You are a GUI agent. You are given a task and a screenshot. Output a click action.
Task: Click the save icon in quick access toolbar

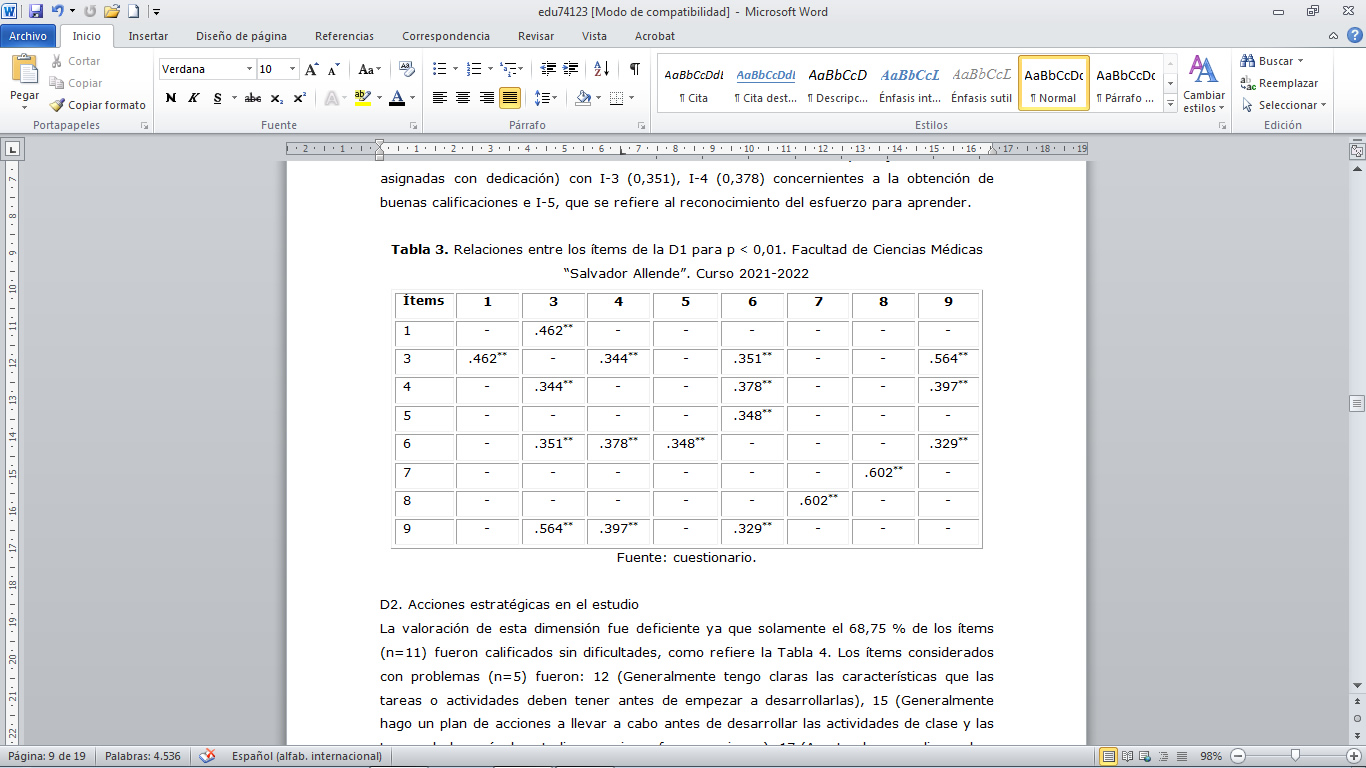tap(36, 11)
